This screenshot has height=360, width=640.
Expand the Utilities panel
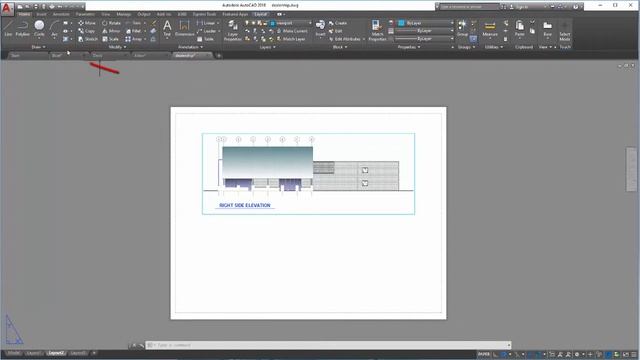[x=493, y=47]
